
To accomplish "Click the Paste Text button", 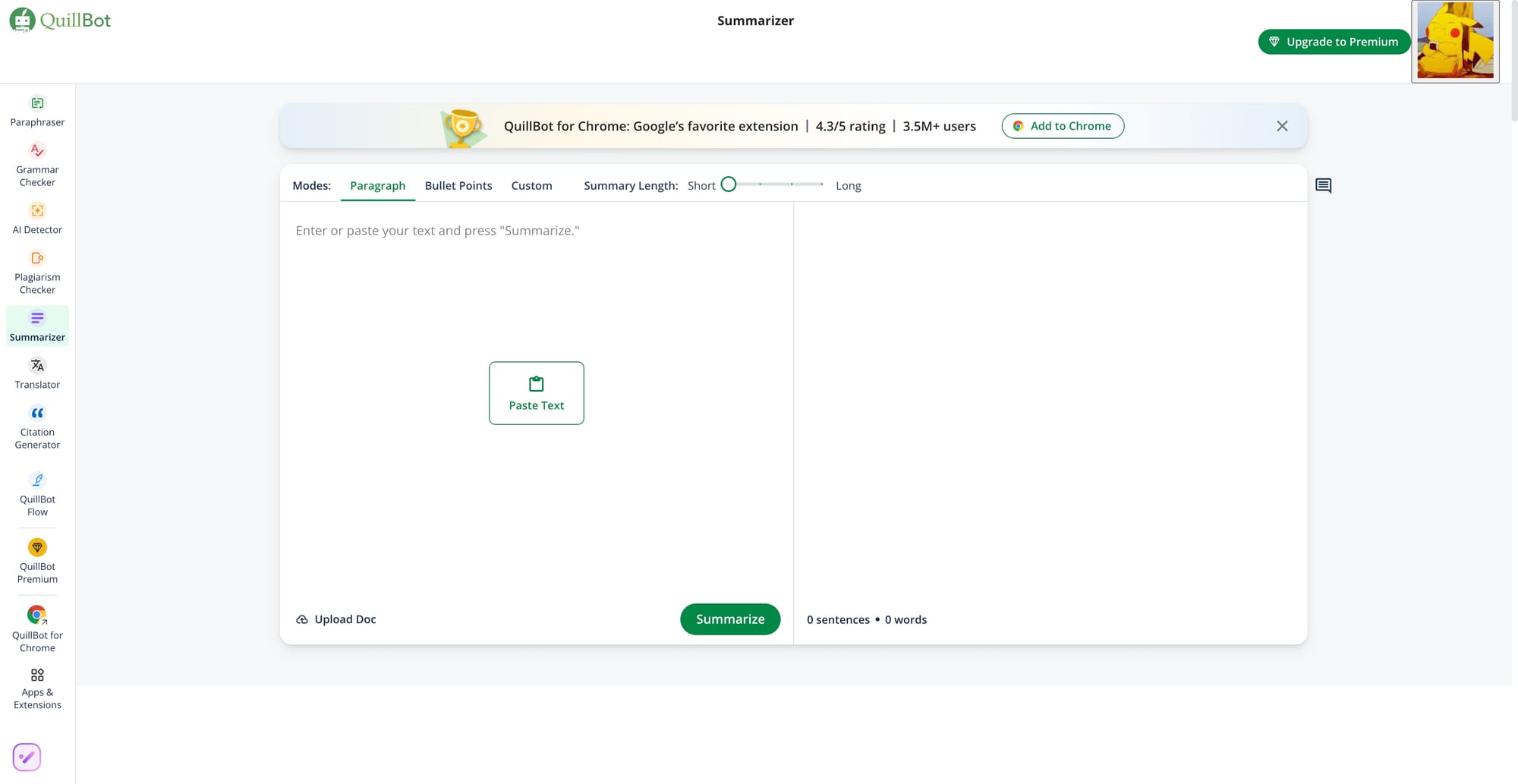I will pos(537,393).
